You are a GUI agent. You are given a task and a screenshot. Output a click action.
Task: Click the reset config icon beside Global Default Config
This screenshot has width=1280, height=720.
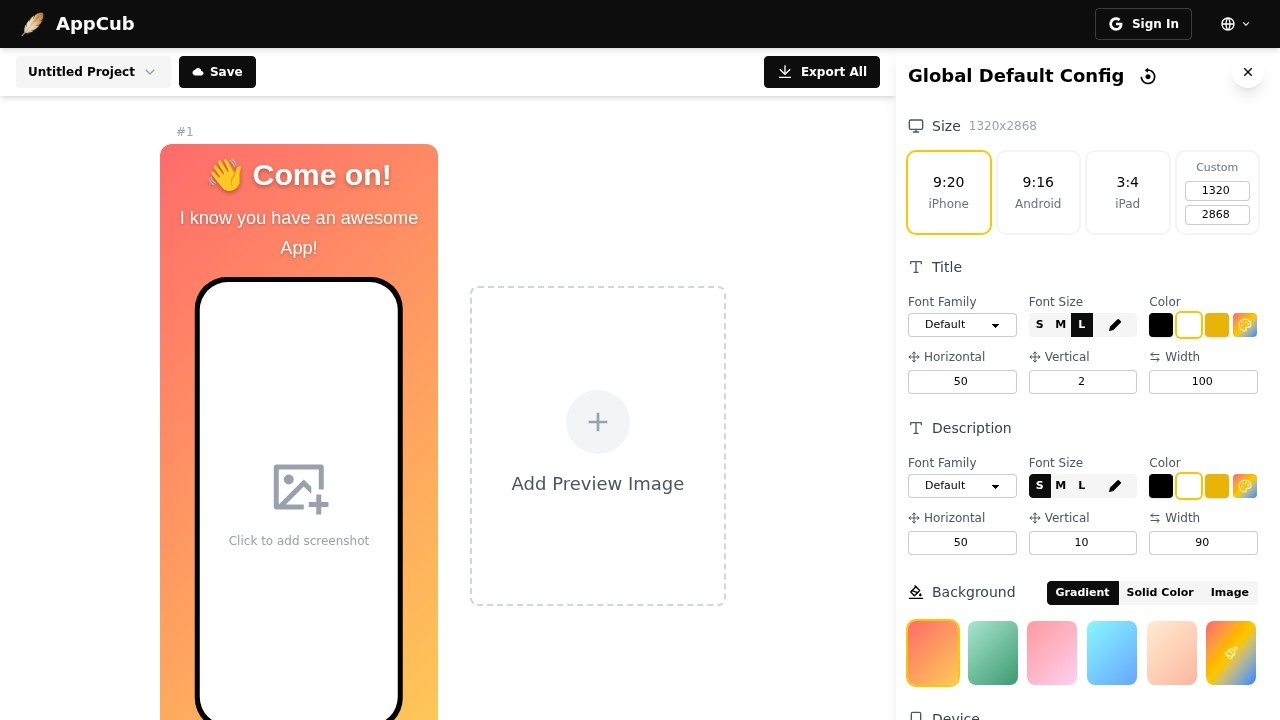[x=1148, y=77]
